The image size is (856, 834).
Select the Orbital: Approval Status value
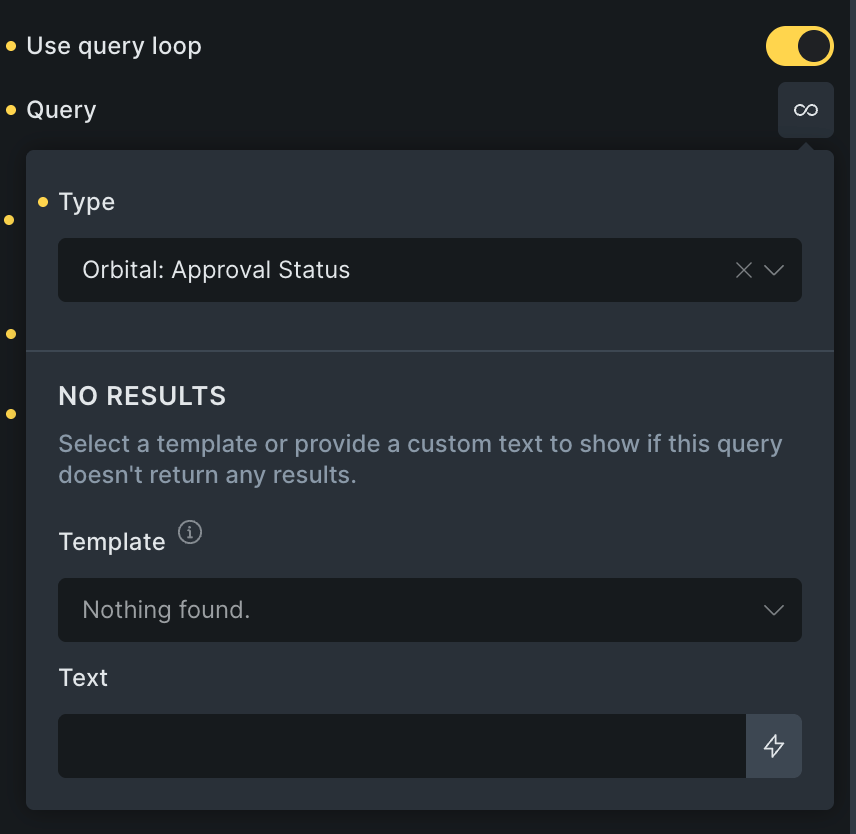216,270
